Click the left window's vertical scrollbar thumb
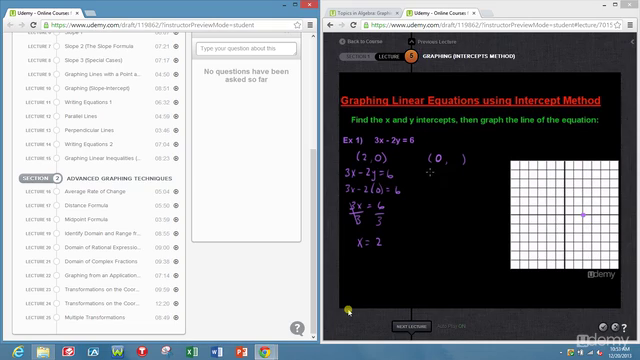 coord(313,241)
